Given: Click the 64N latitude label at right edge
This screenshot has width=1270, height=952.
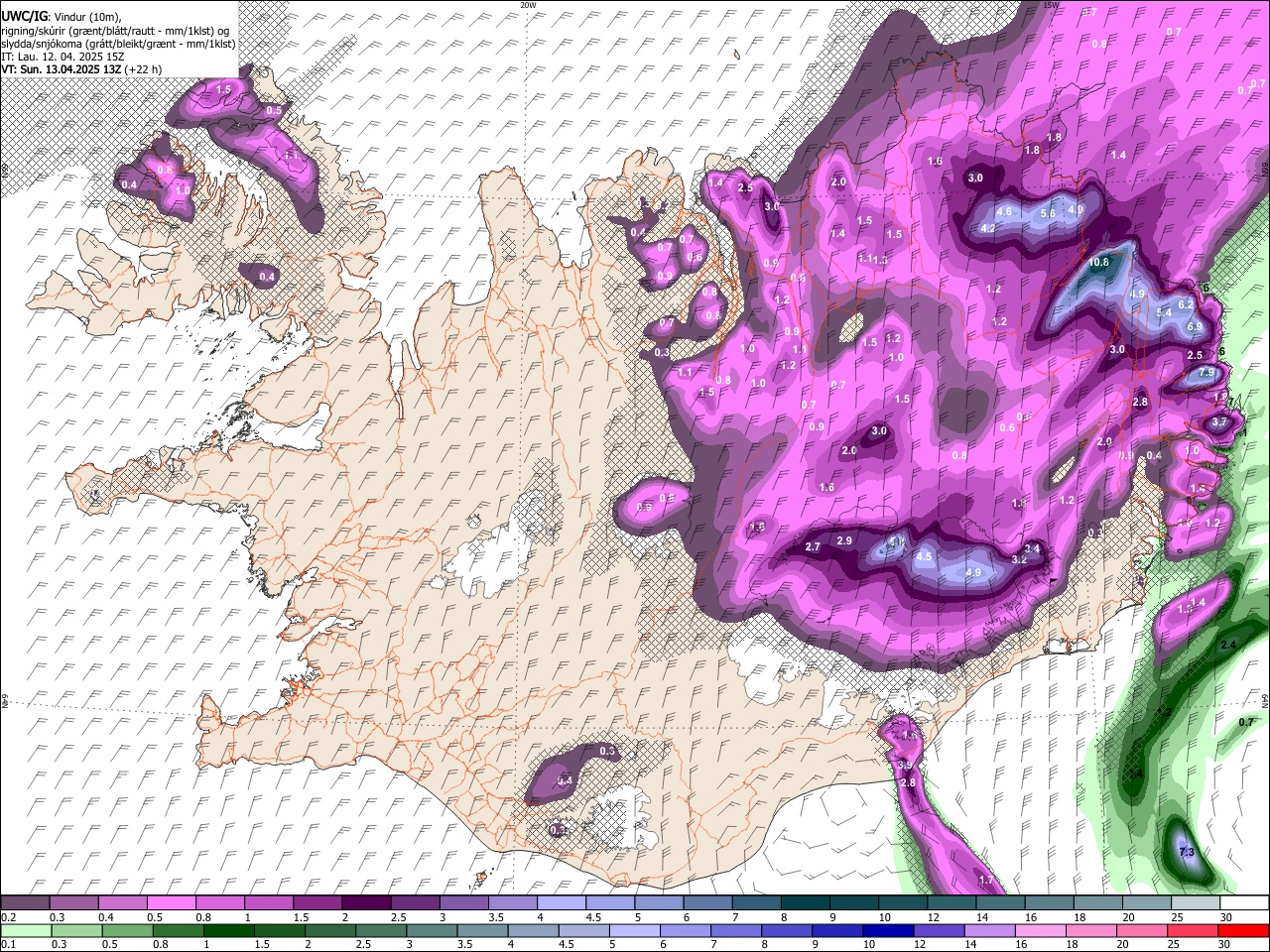Looking at the screenshot, I should tap(1265, 701).
